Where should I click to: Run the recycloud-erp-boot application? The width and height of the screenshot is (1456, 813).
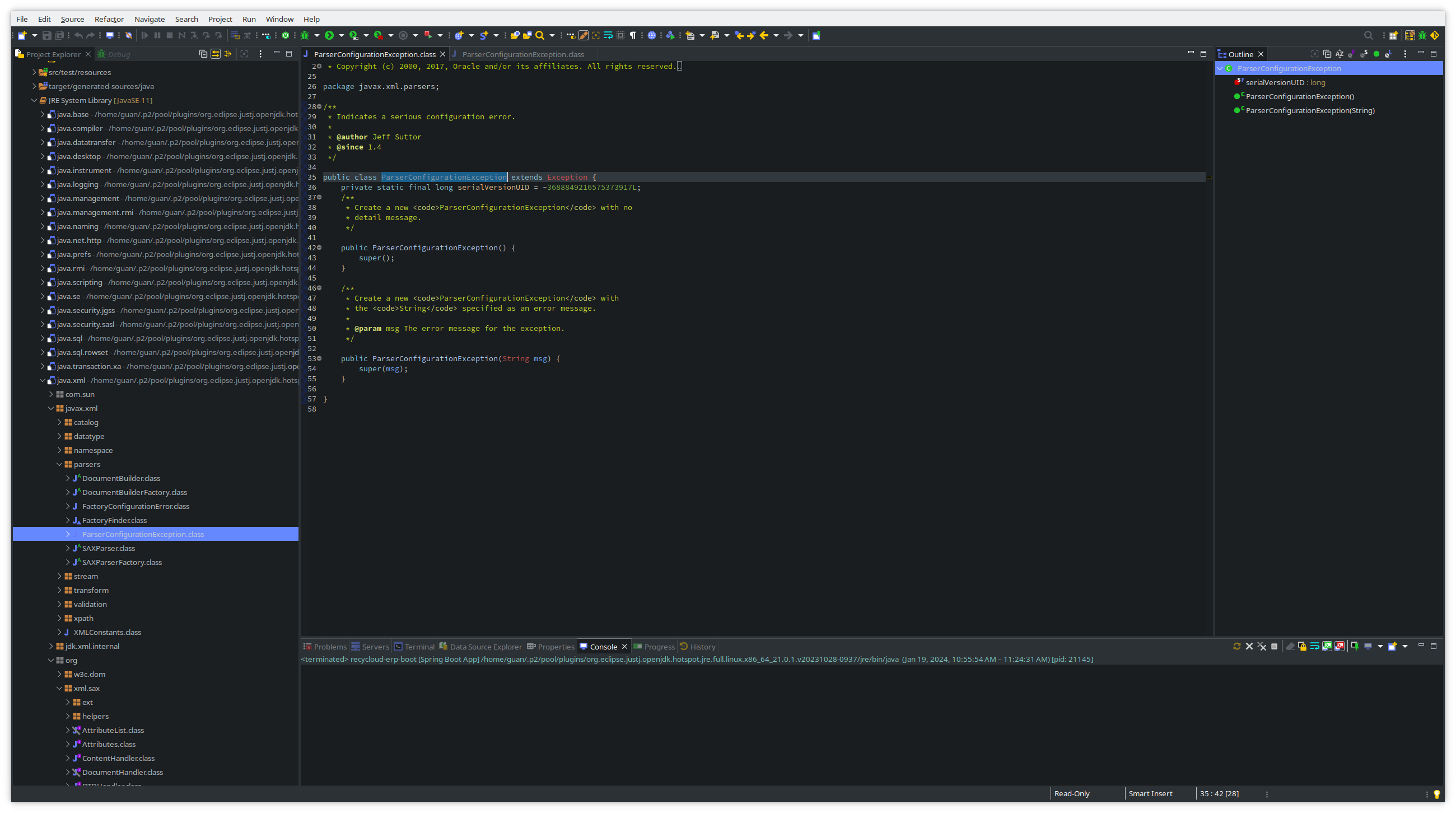pos(329,35)
